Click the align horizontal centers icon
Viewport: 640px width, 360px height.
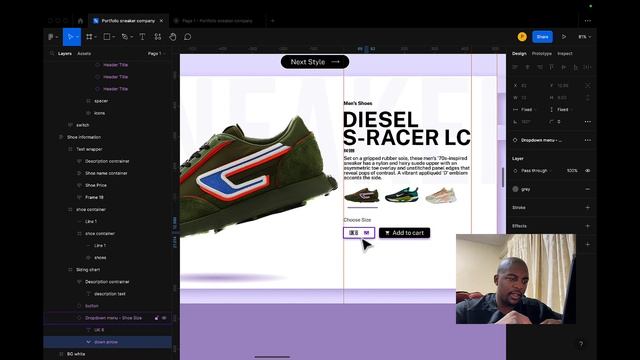pyautogui.click(x=528, y=67)
